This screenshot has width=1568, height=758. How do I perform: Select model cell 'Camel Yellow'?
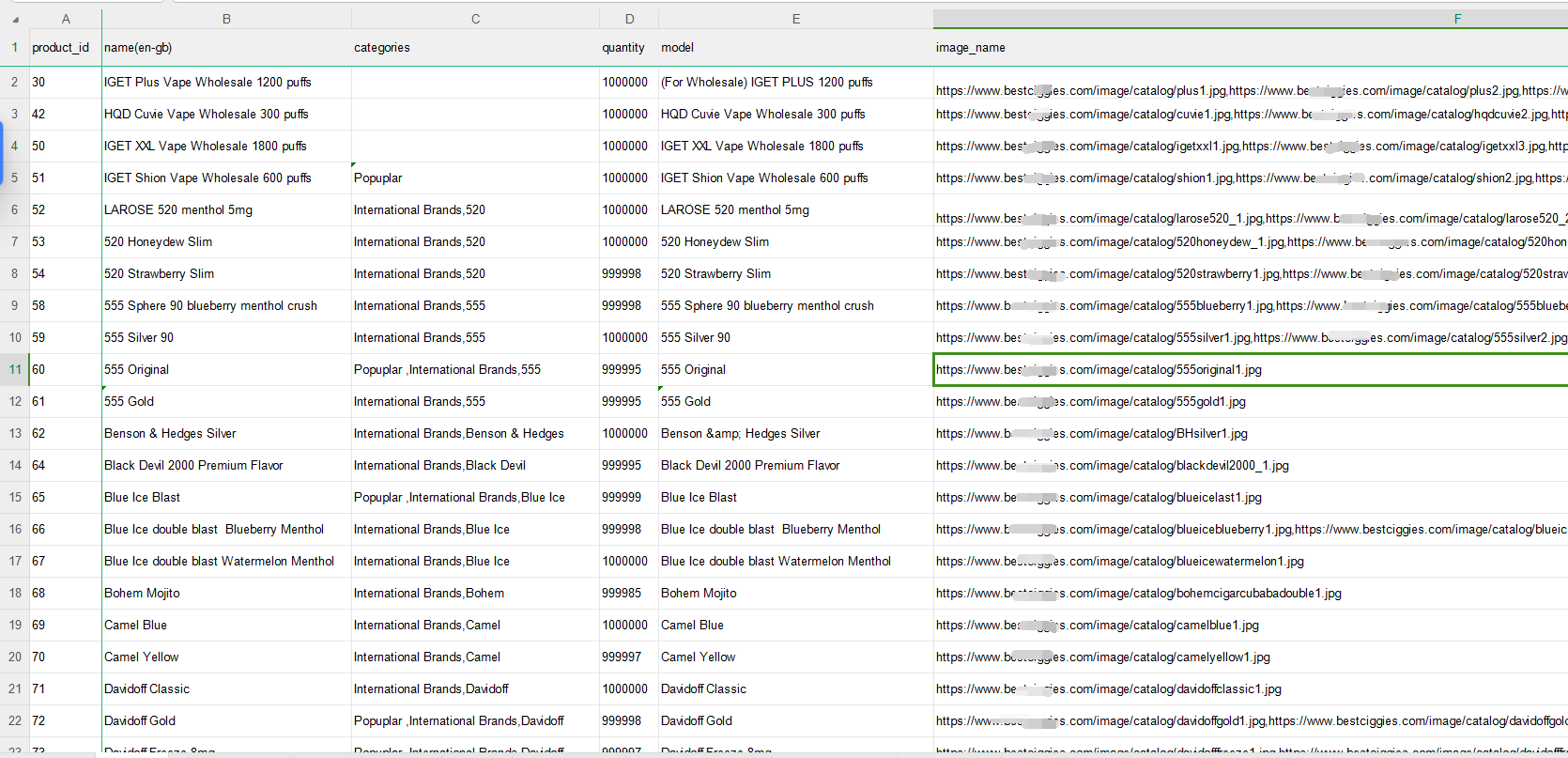click(796, 657)
